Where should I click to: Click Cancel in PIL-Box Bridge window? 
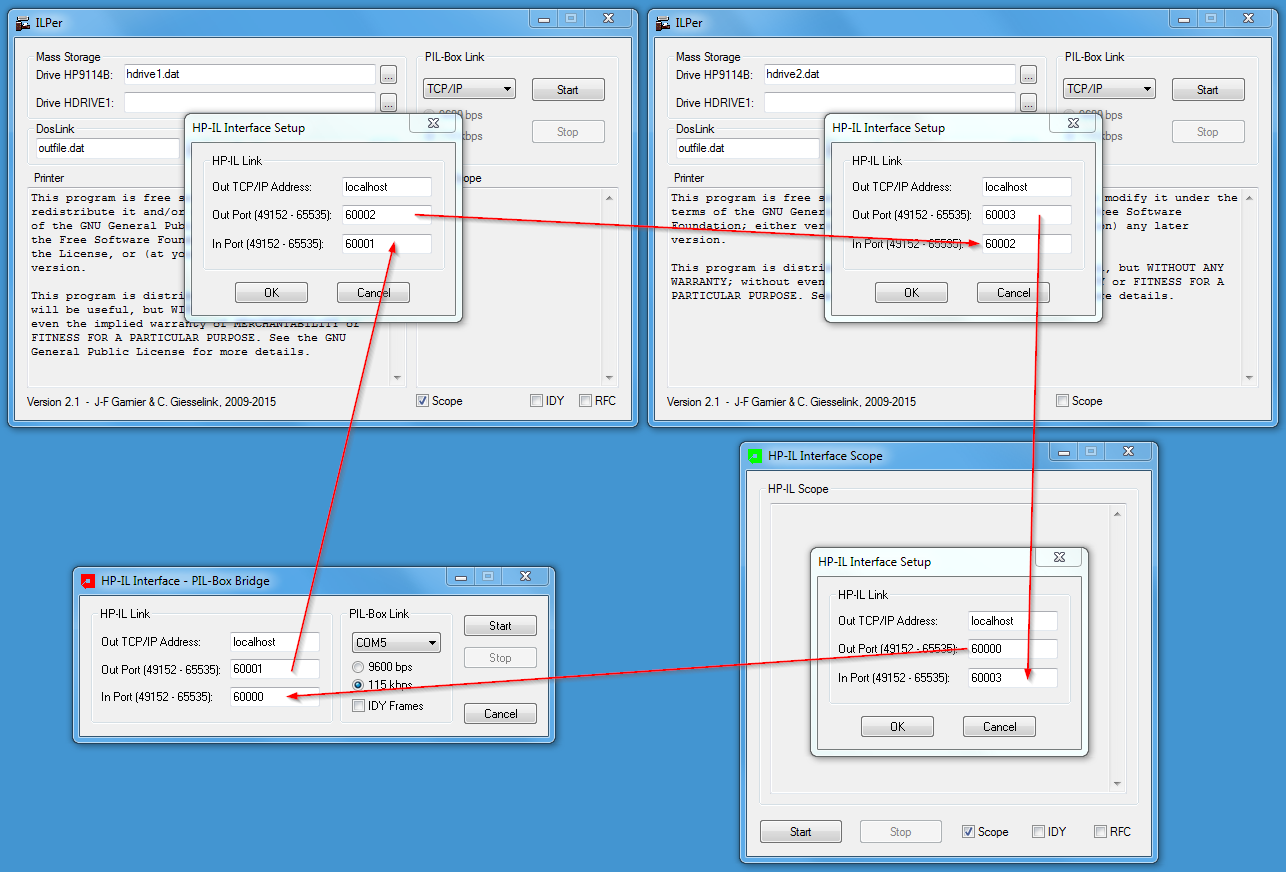[500, 714]
